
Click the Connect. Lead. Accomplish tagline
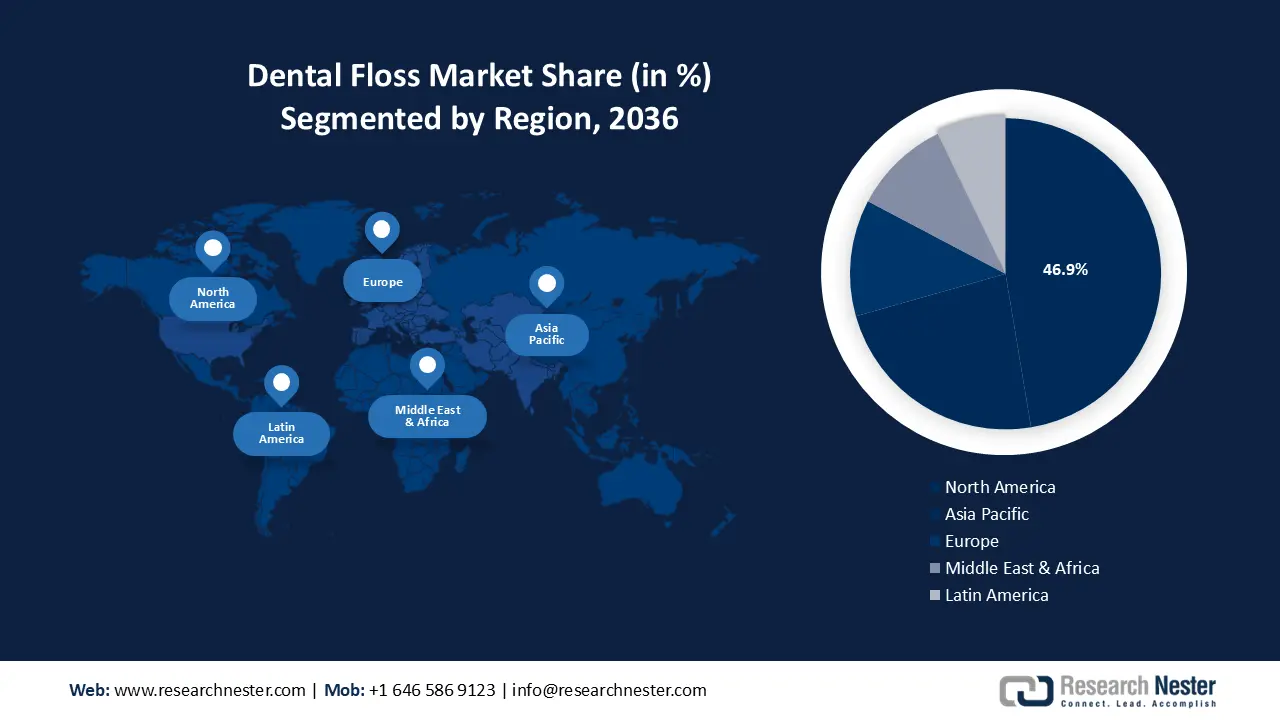tap(1138, 703)
